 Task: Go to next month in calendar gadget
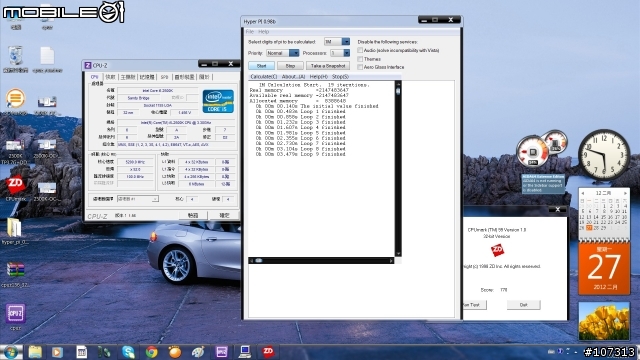tap(625, 193)
